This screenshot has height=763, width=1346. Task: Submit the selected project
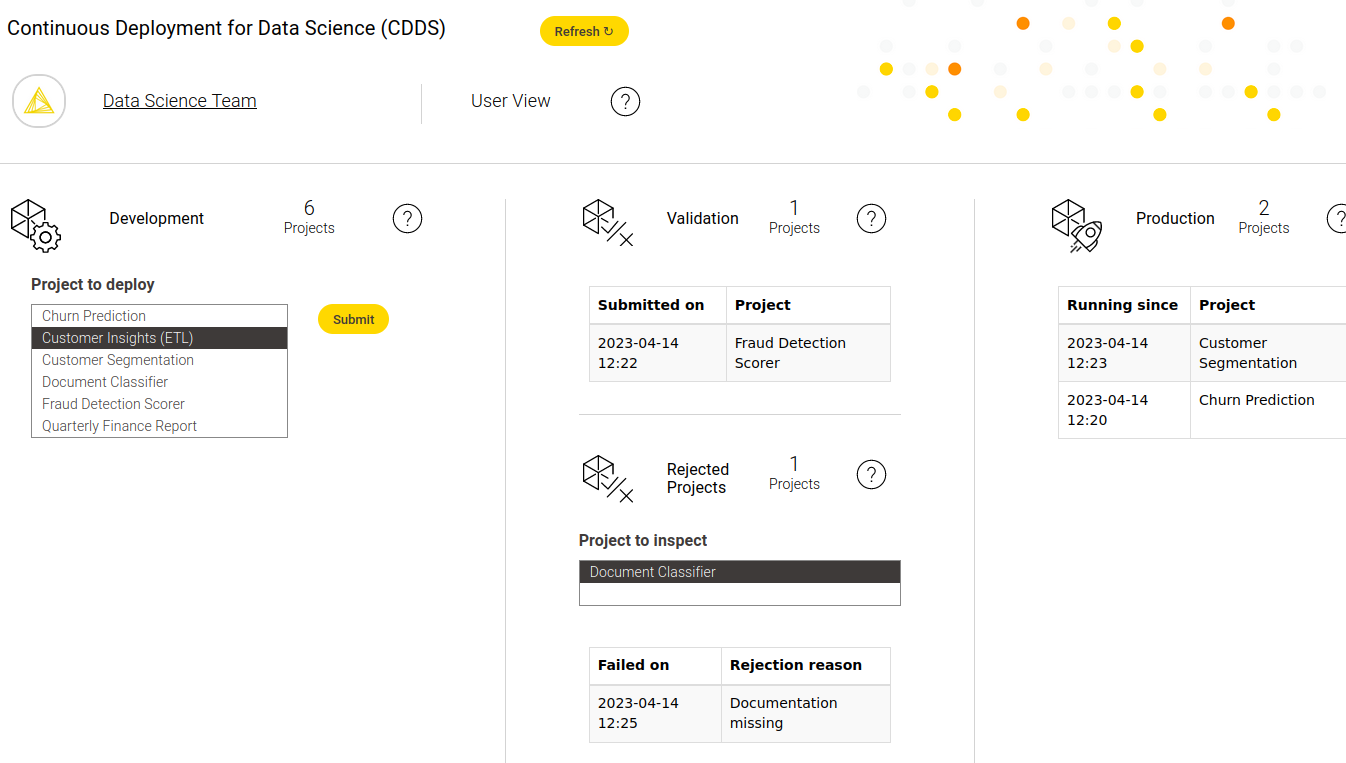(x=353, y=319)
